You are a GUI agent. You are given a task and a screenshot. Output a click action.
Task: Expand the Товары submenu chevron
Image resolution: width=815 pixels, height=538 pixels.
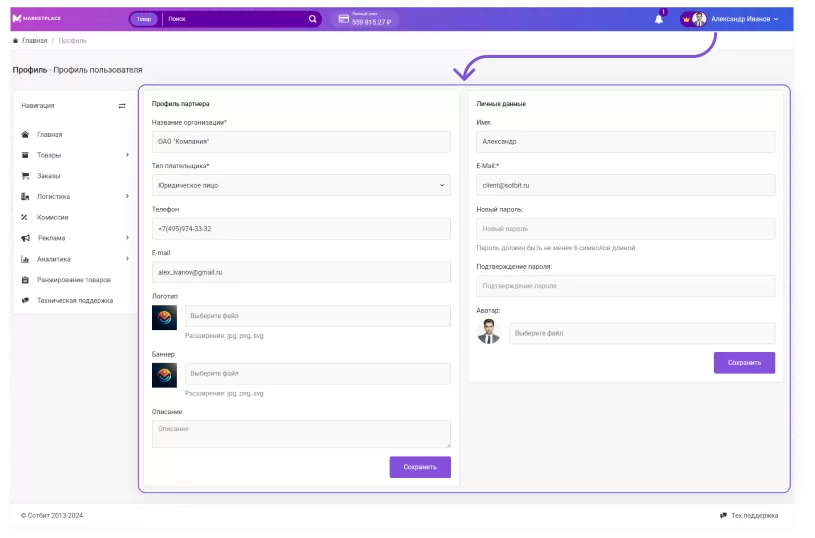(x=127, y=155)
